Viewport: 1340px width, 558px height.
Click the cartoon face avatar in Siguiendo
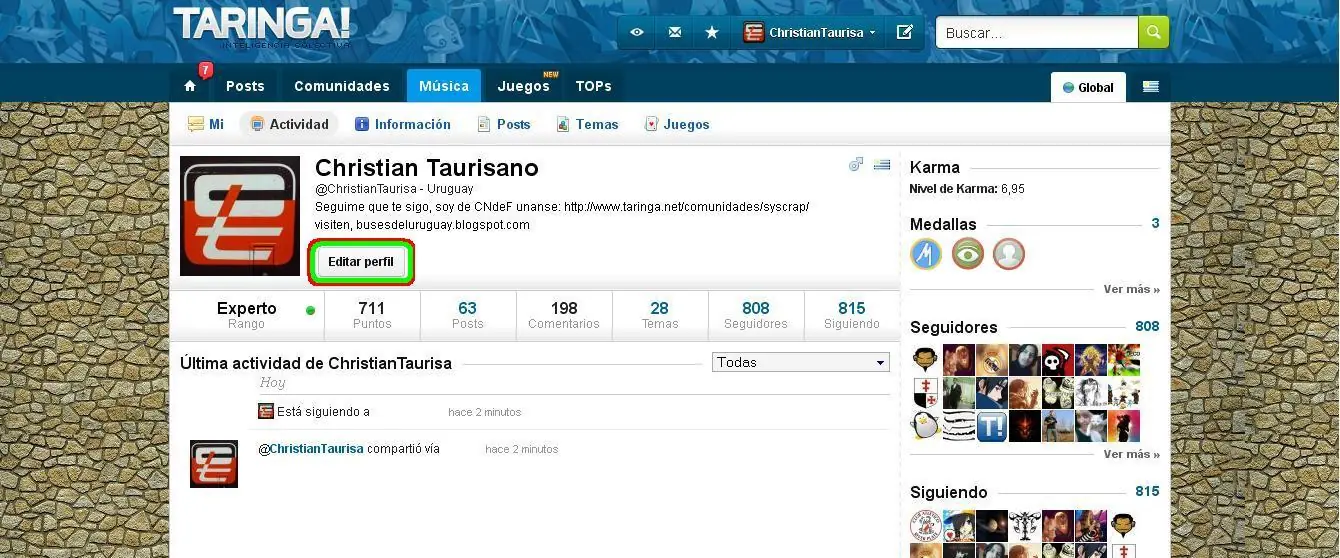(1124, 526)
